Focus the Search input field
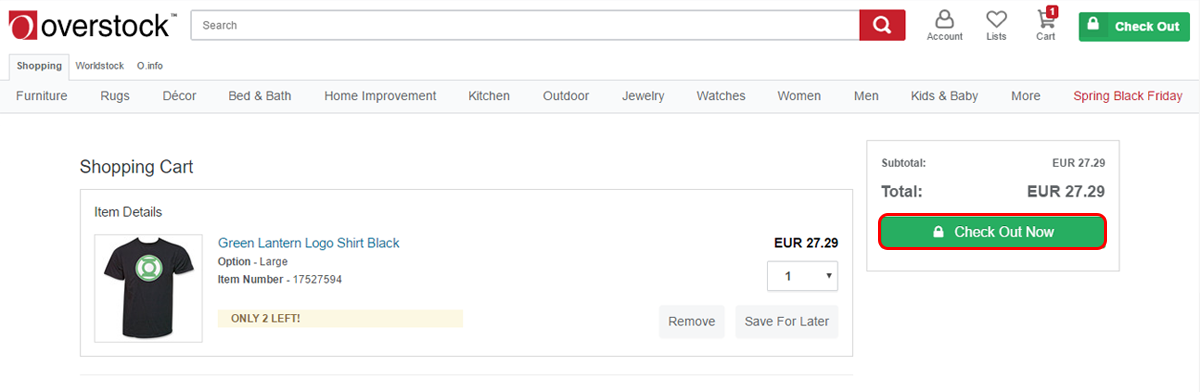Screen dimensions: 1200x392 [525, 26]
